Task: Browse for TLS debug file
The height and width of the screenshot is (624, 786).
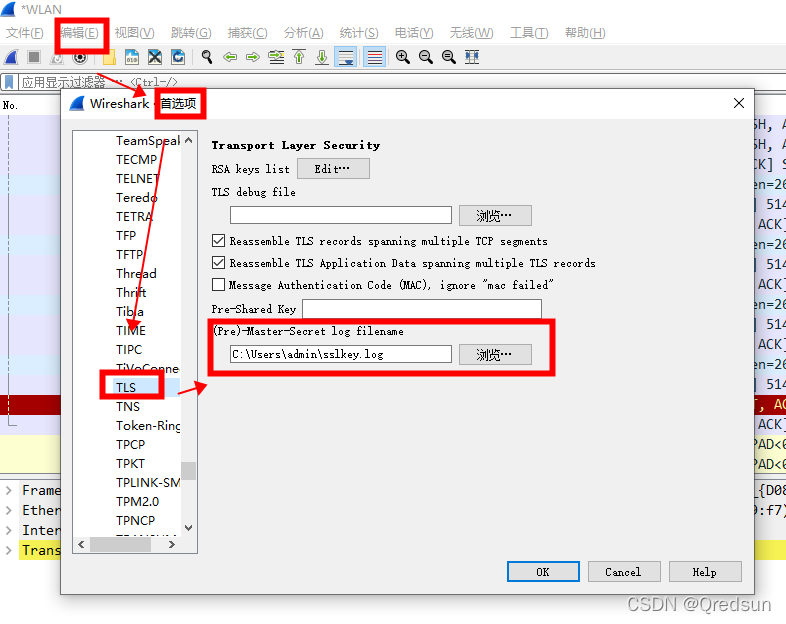Action: [495, 216]
